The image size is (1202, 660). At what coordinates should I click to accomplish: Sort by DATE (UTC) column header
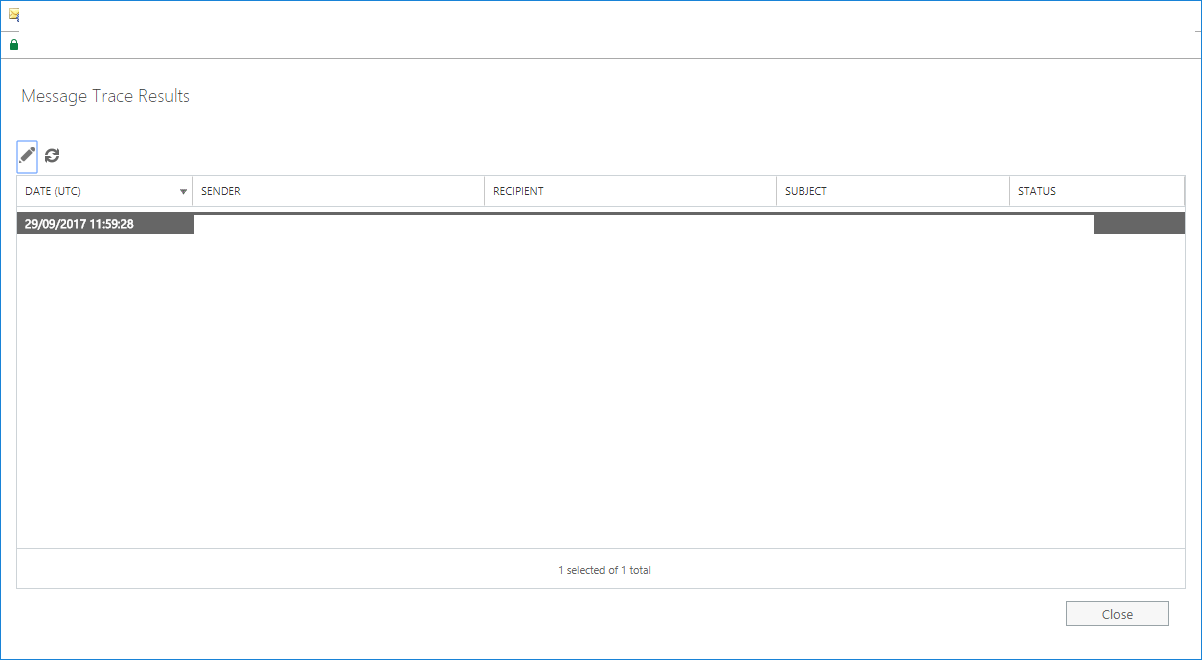tap(105, 191)
